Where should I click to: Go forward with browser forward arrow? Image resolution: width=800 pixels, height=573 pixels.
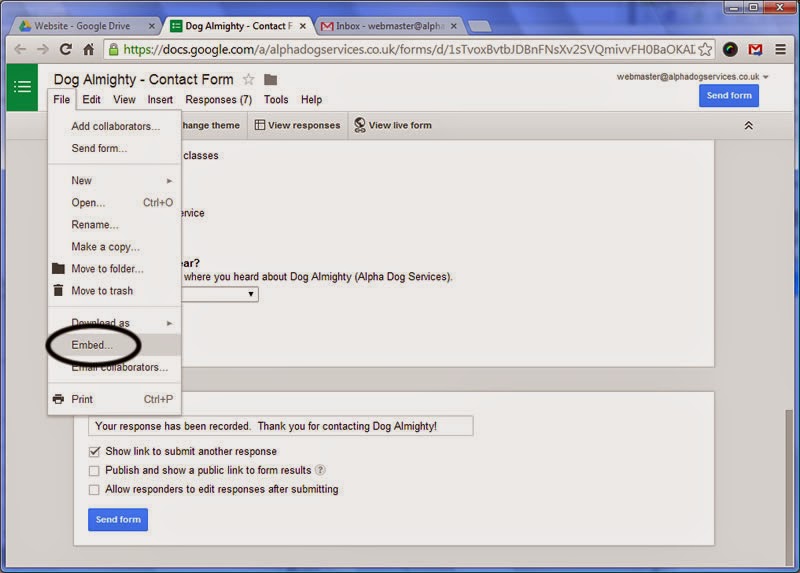tap(43, 49)
